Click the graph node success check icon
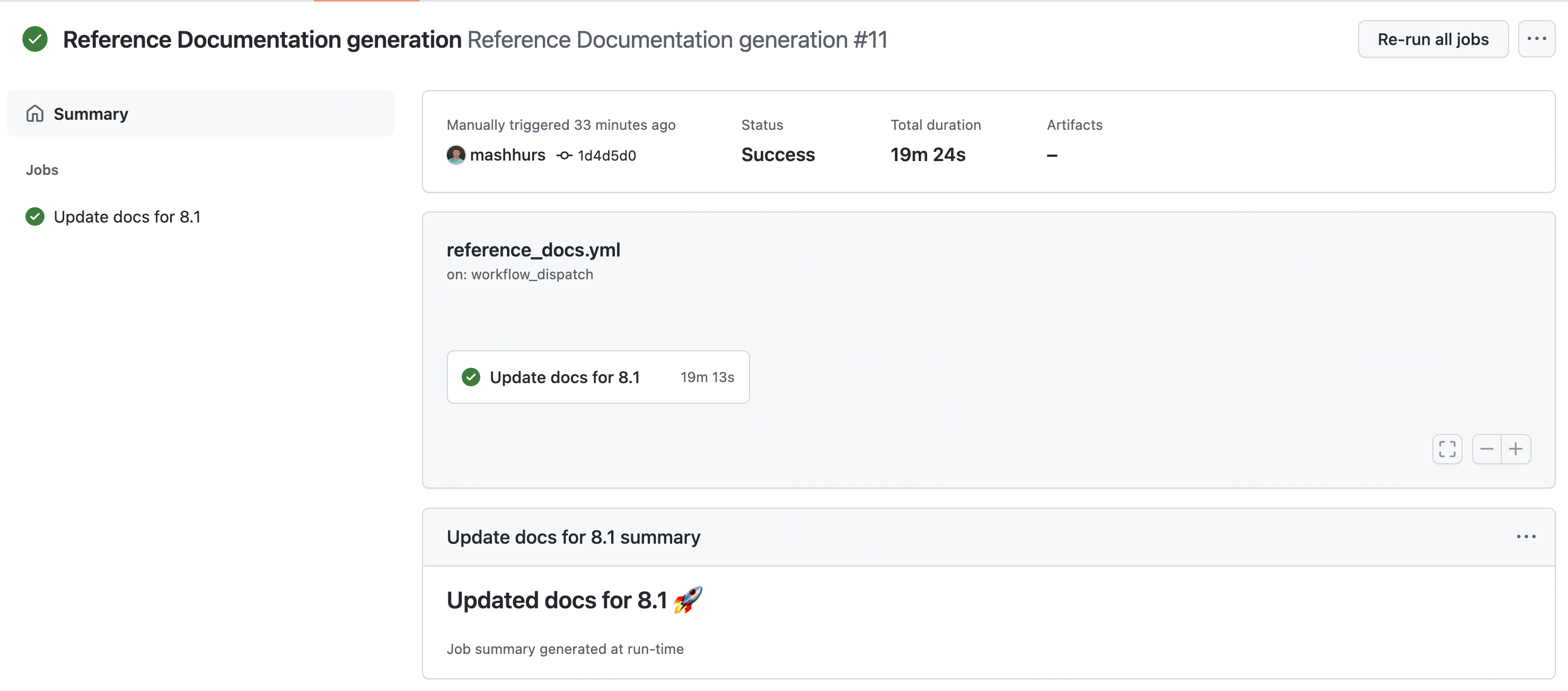The width and height of the screenshot is (1568, 691). click(x=471, y=377)
